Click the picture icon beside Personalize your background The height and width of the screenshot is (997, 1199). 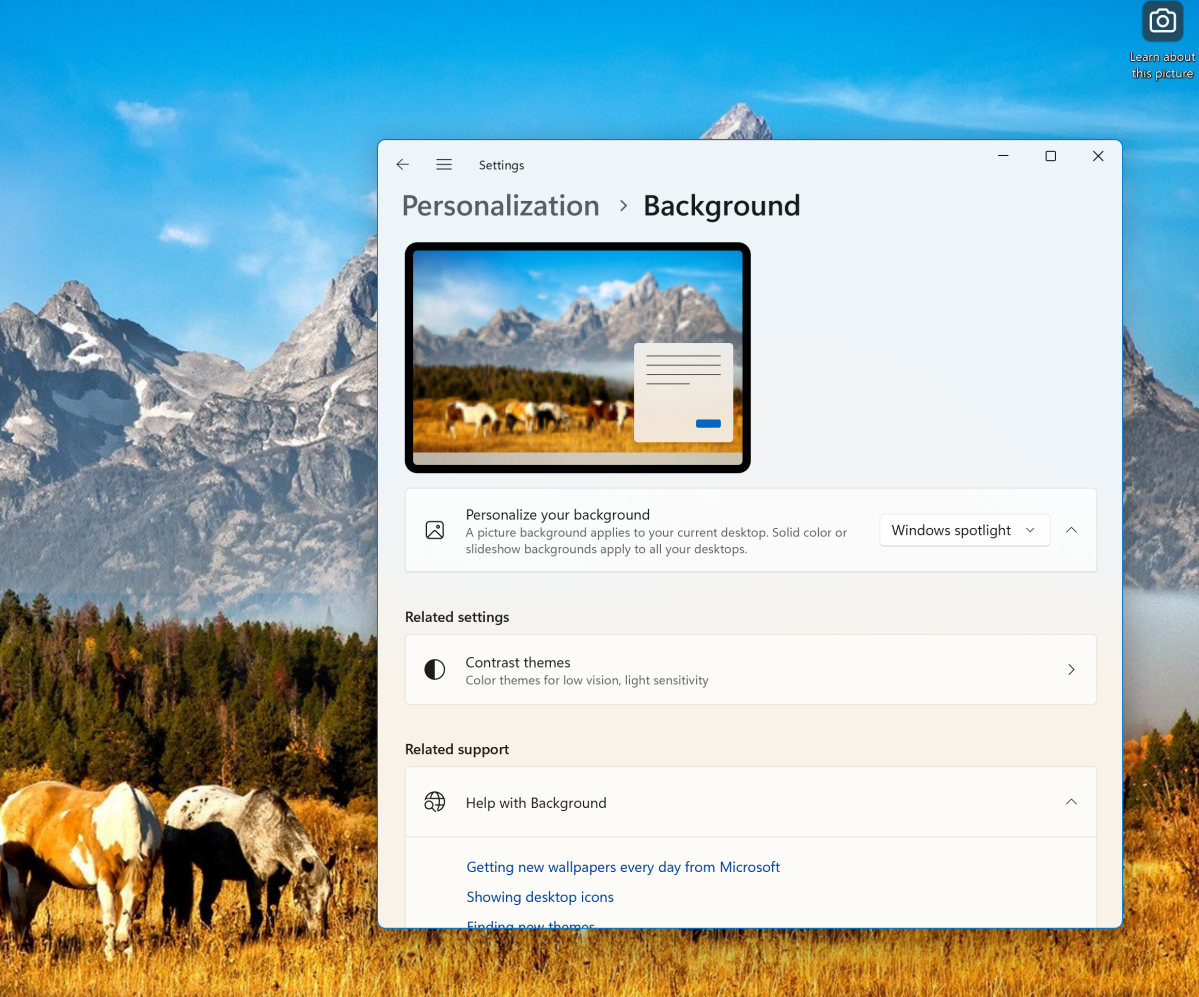(434, 530)
